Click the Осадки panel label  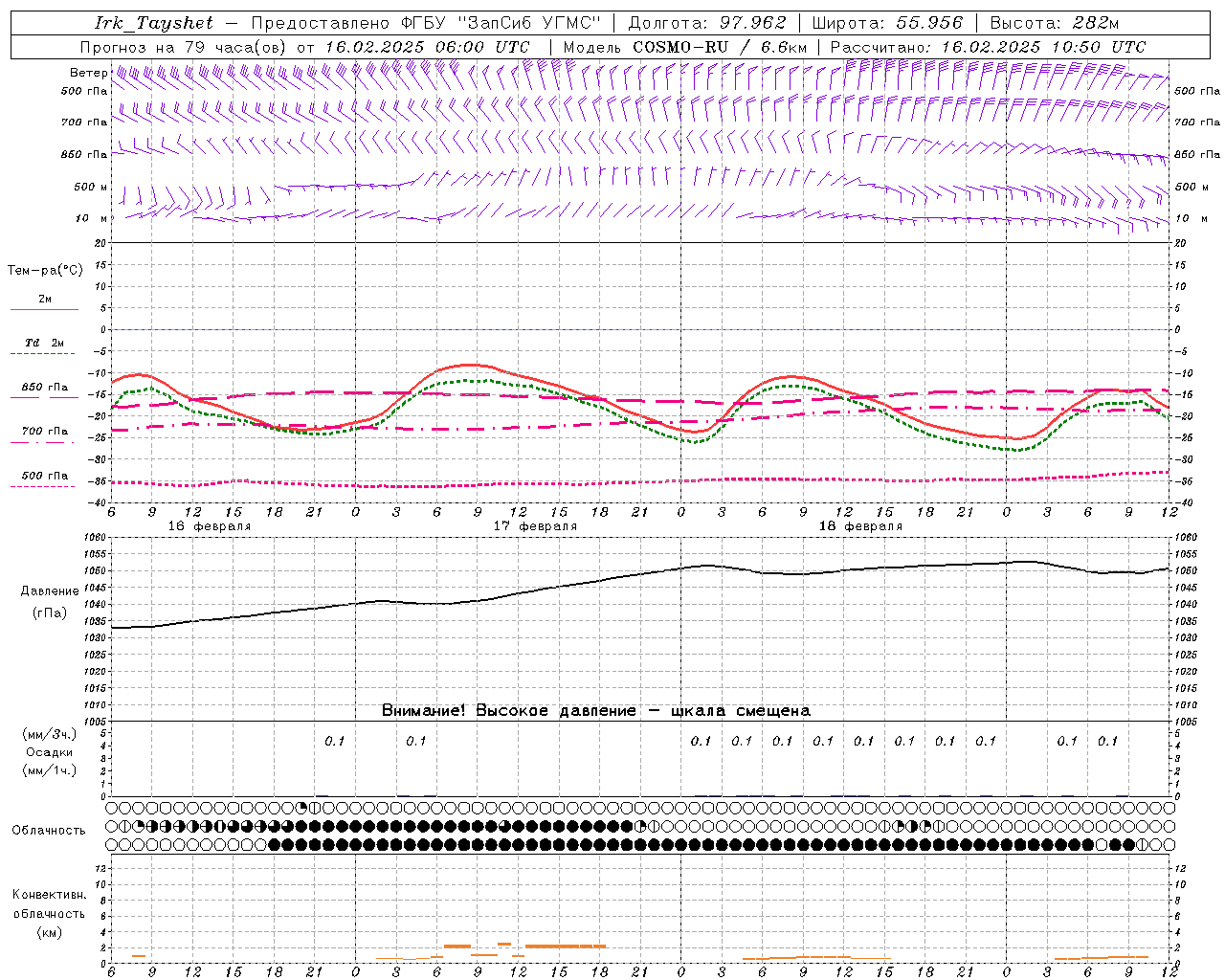tap(50, 752)
